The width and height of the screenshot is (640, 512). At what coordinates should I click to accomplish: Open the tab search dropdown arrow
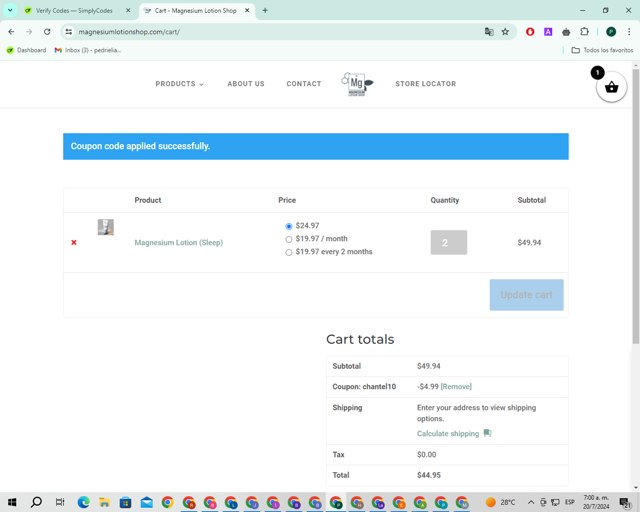(x=10, y=10)
